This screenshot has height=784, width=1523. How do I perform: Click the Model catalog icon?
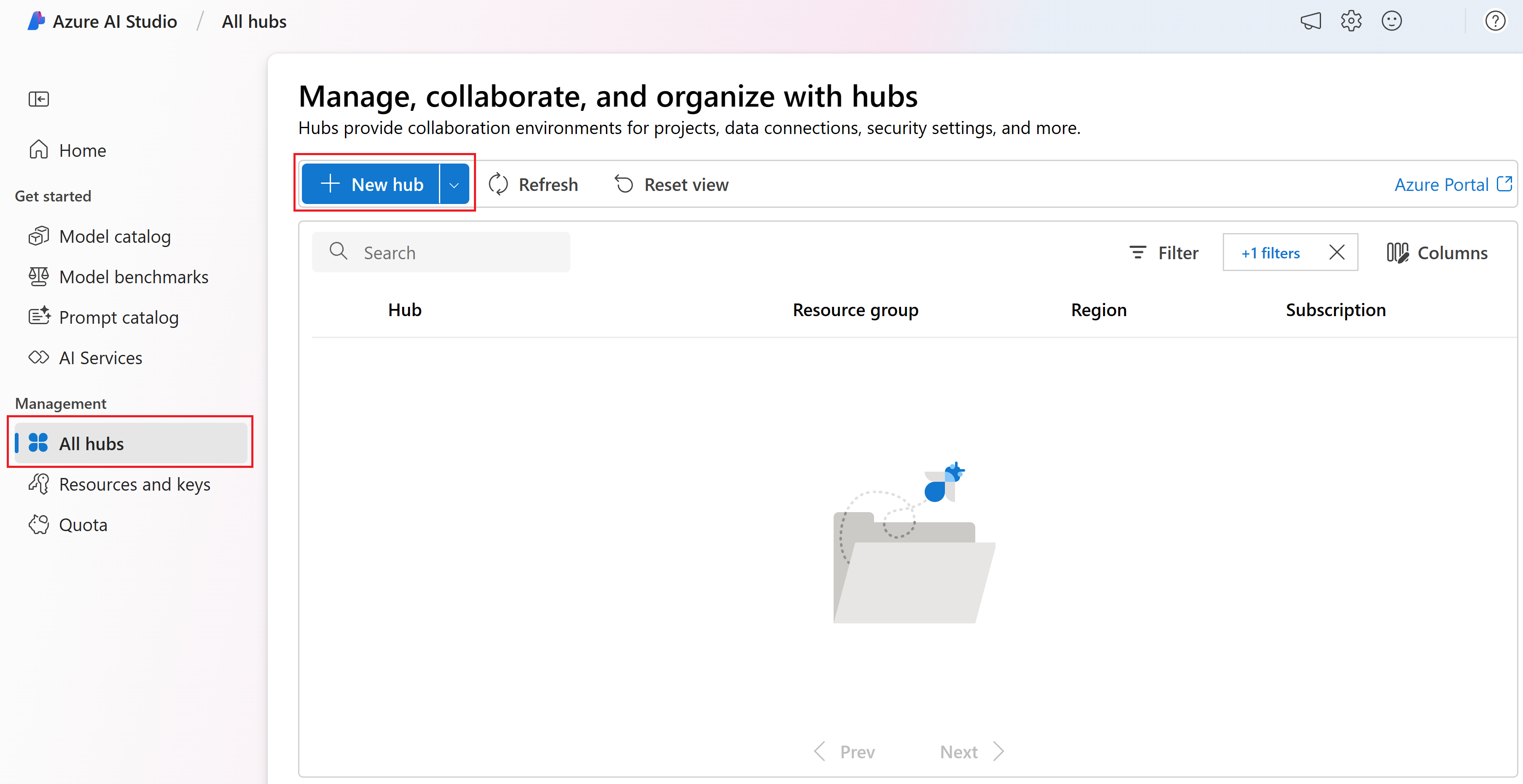38,236
